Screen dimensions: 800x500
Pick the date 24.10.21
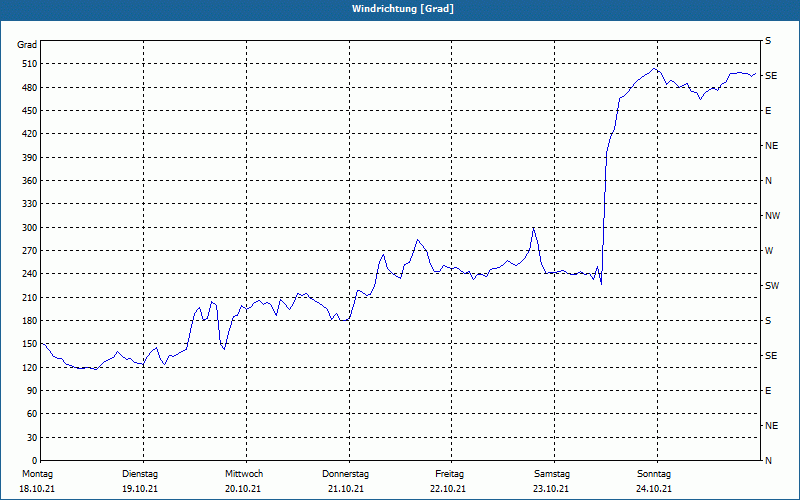click(654, 489)
